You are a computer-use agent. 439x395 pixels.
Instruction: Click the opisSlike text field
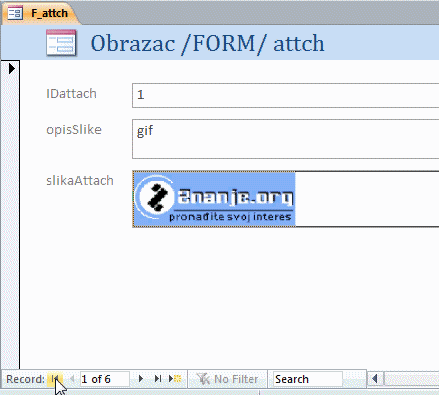(x=285, y=139)
